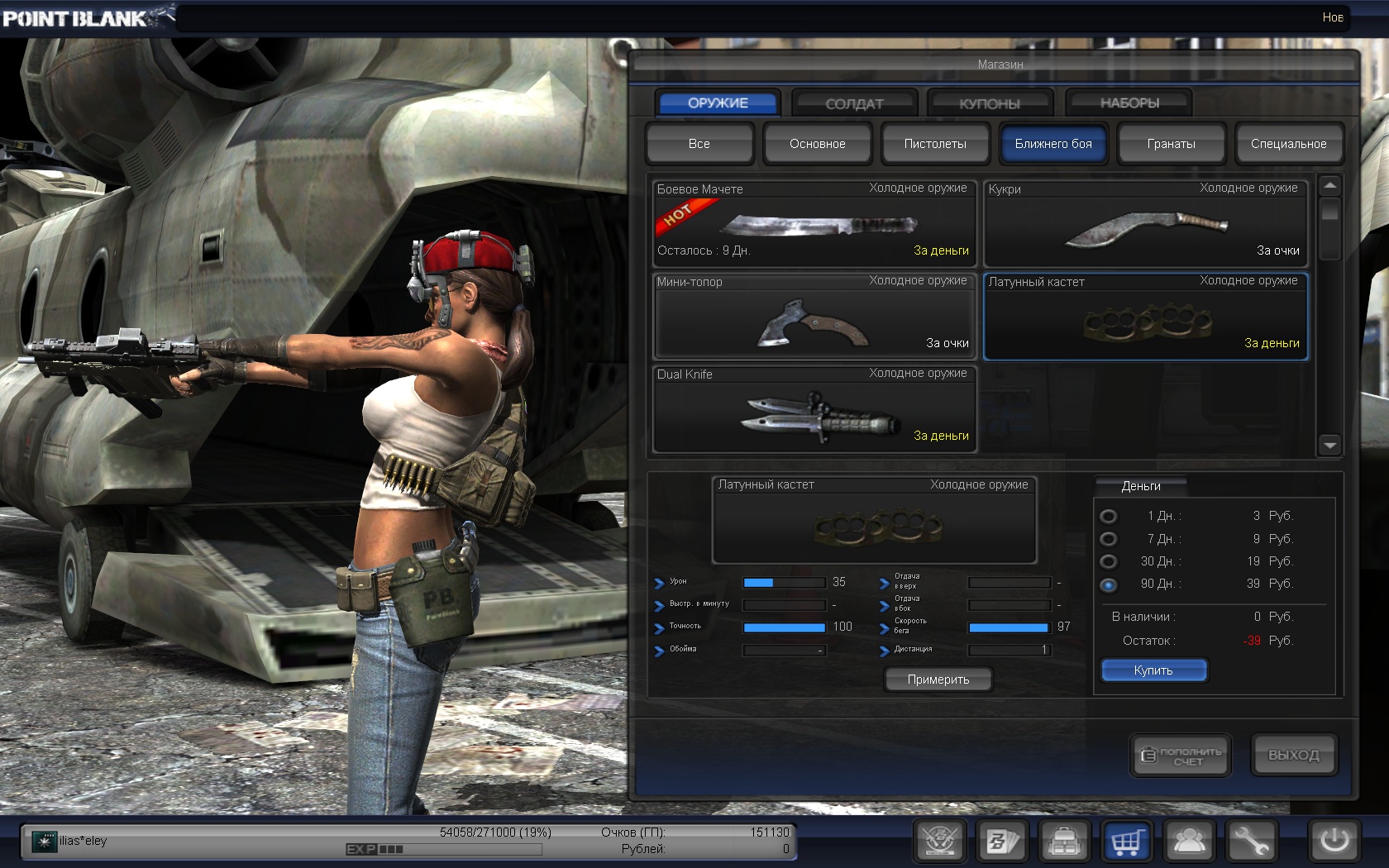Open settings with the wrench icon
Screen dimensions: 1389x868
point(1251,842)
